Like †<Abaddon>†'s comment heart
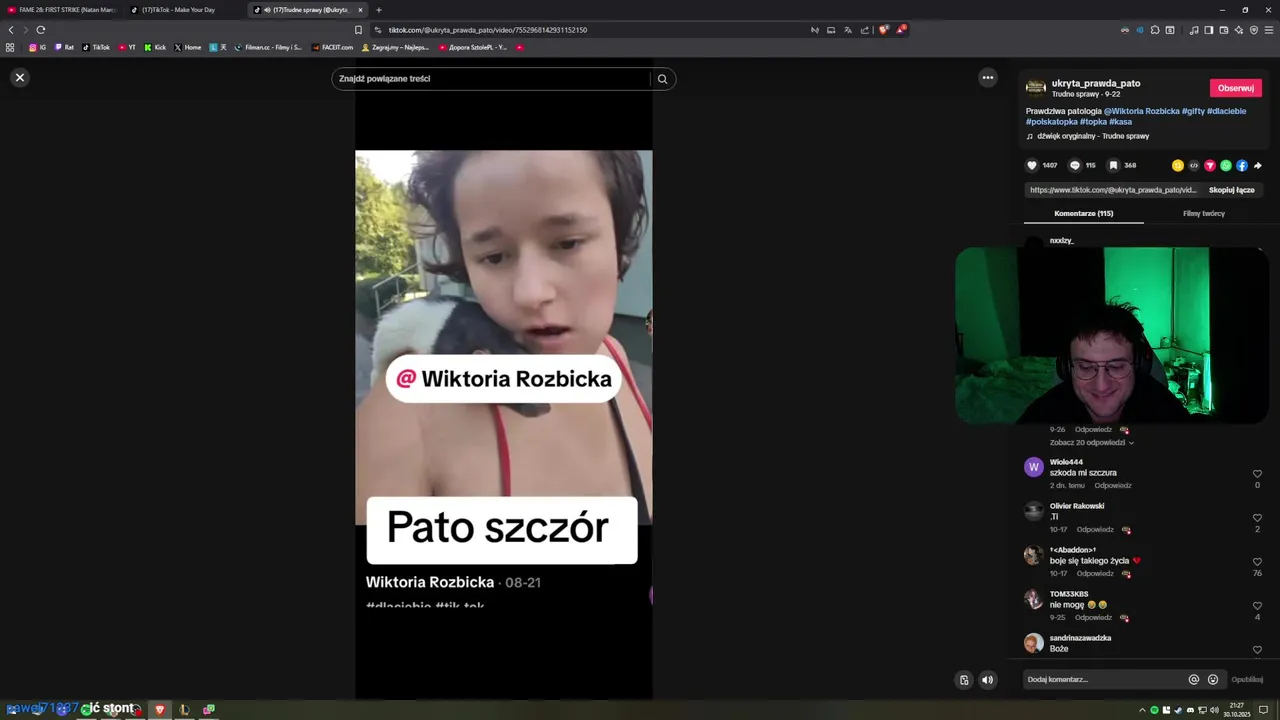The width and height of the screenshot is (1280, 720). tap(1257, 562)
